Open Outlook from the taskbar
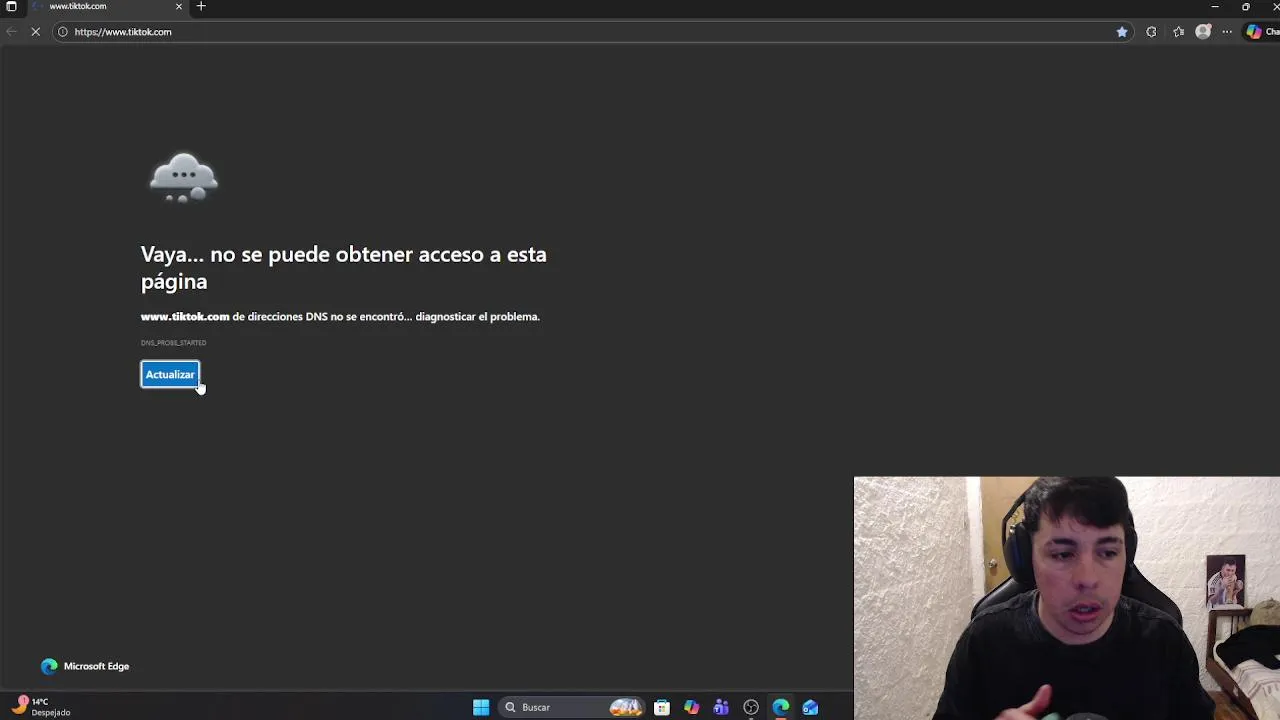The height and width of the screenshot is (720, 1280). (810, 707)
